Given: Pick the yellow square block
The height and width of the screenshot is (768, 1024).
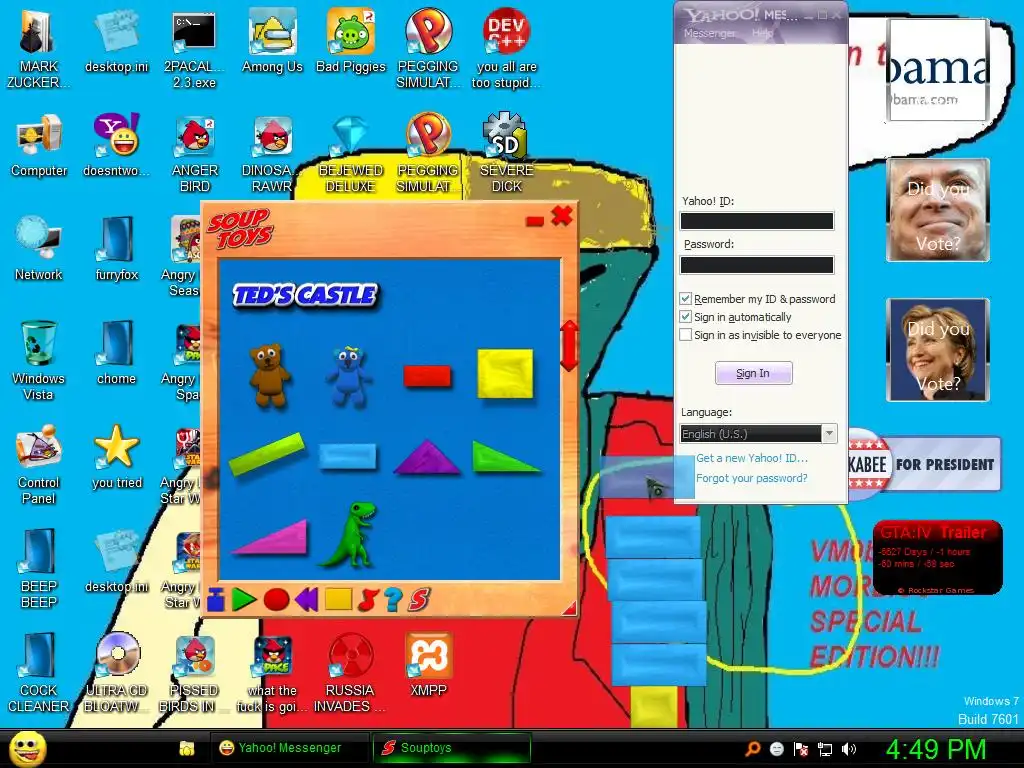Looking at the screenshot, I should [x=505, y=374].
